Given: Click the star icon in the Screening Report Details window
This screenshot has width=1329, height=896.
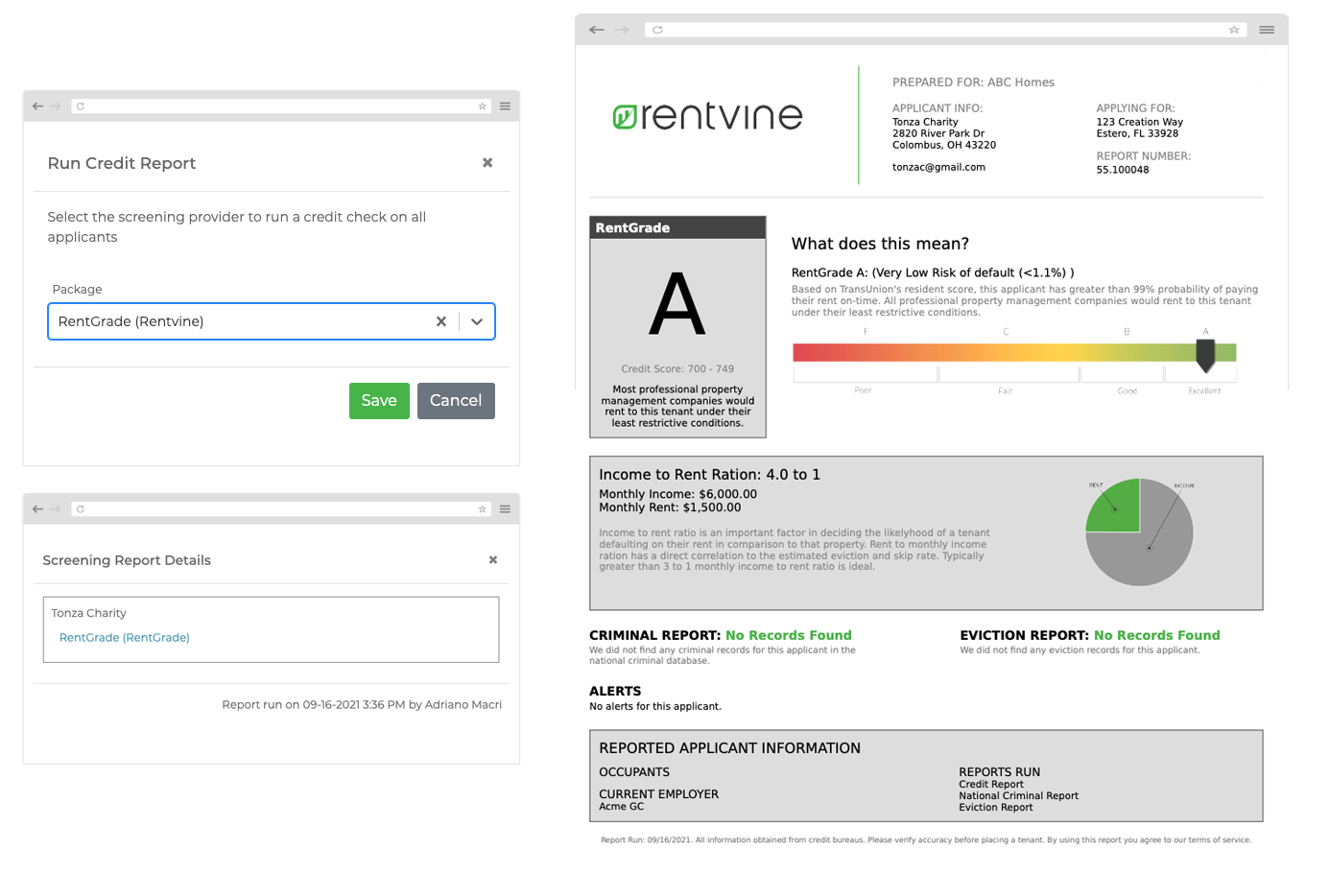Looking at the screenshot, I should 483,508.
